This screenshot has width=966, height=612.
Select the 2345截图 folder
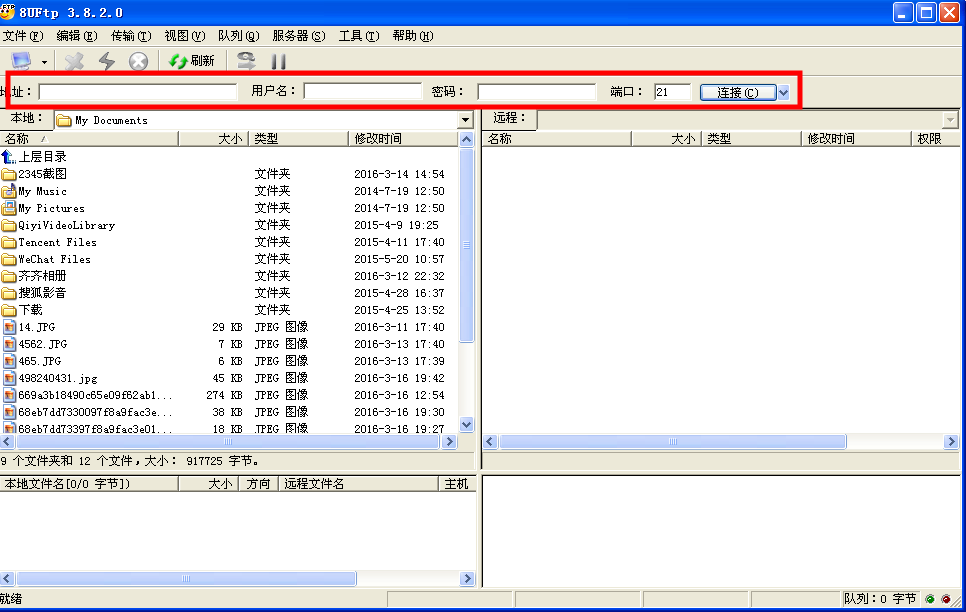point(34,174)
